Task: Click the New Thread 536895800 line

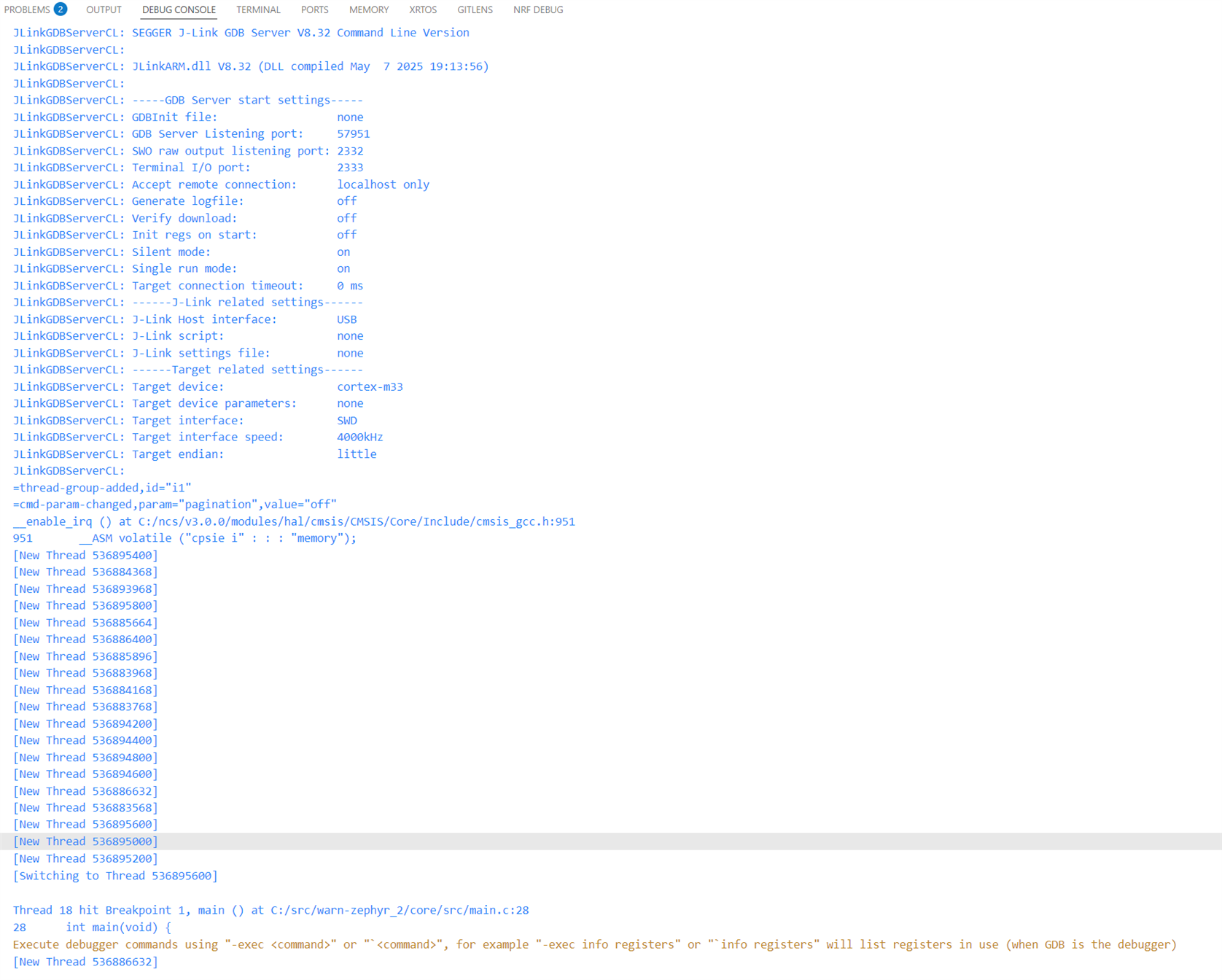Action: tap(85, 606)
